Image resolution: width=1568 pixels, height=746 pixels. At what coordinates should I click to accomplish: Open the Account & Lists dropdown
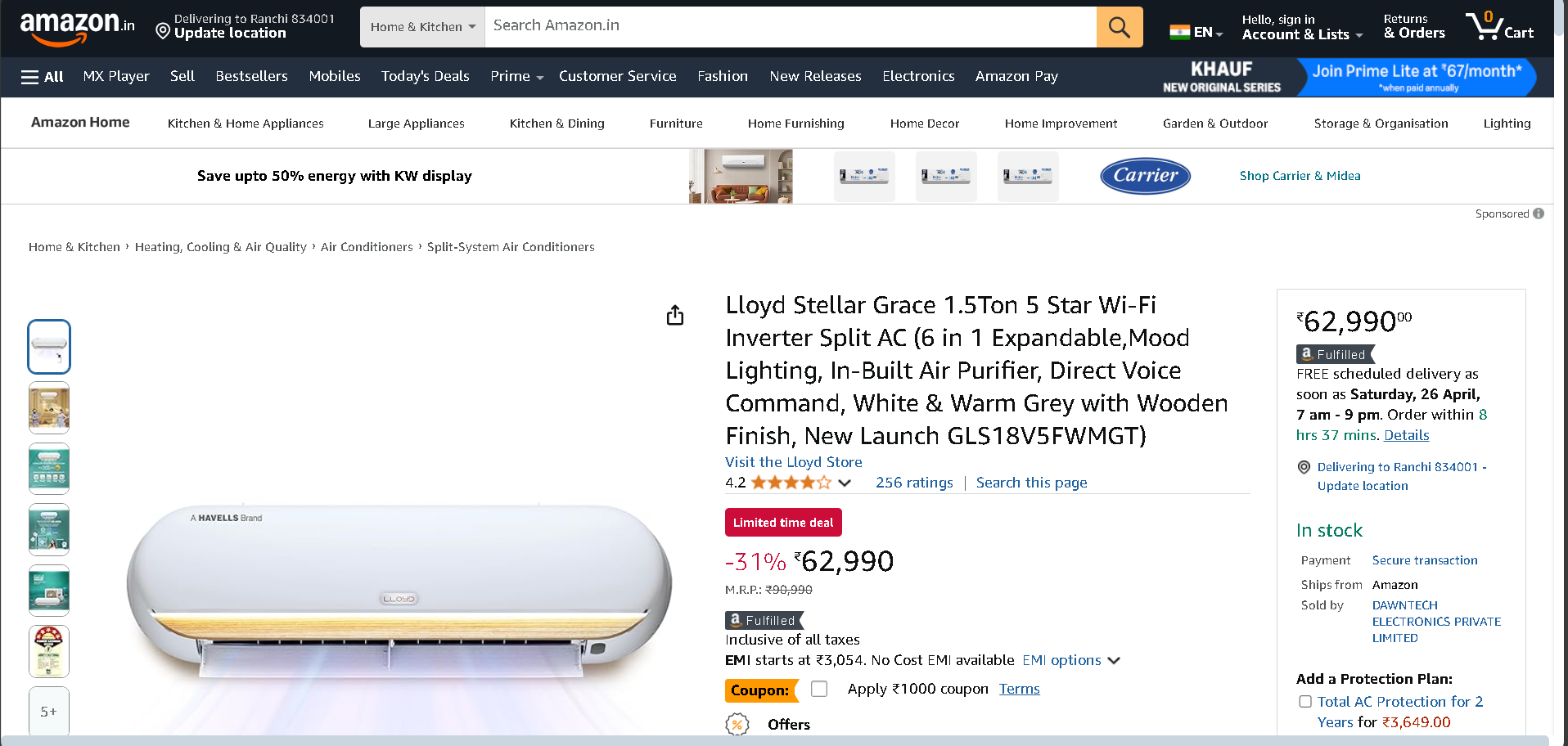1302,27
